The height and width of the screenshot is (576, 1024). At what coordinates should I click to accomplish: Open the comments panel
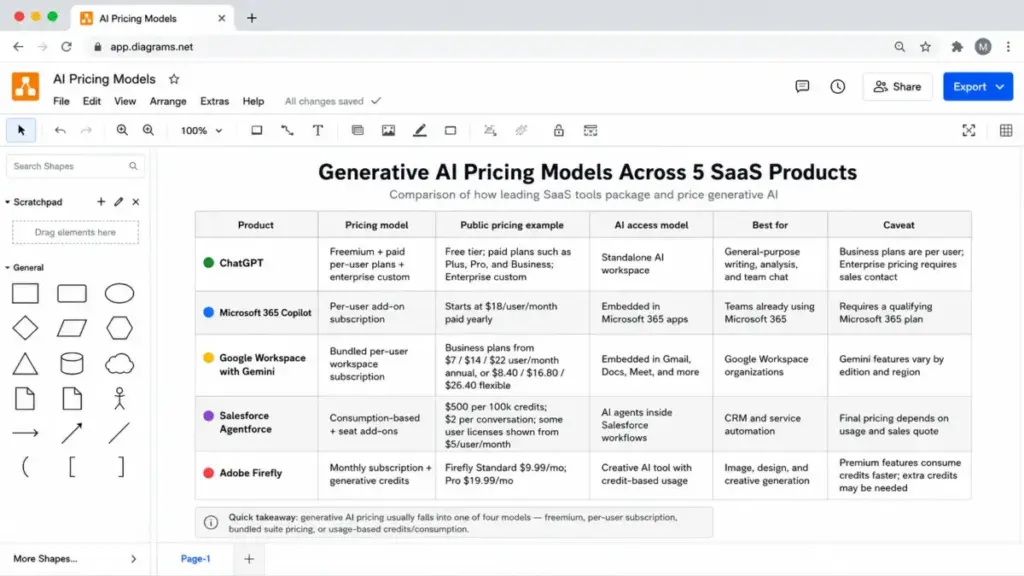(x=802, y=87)
